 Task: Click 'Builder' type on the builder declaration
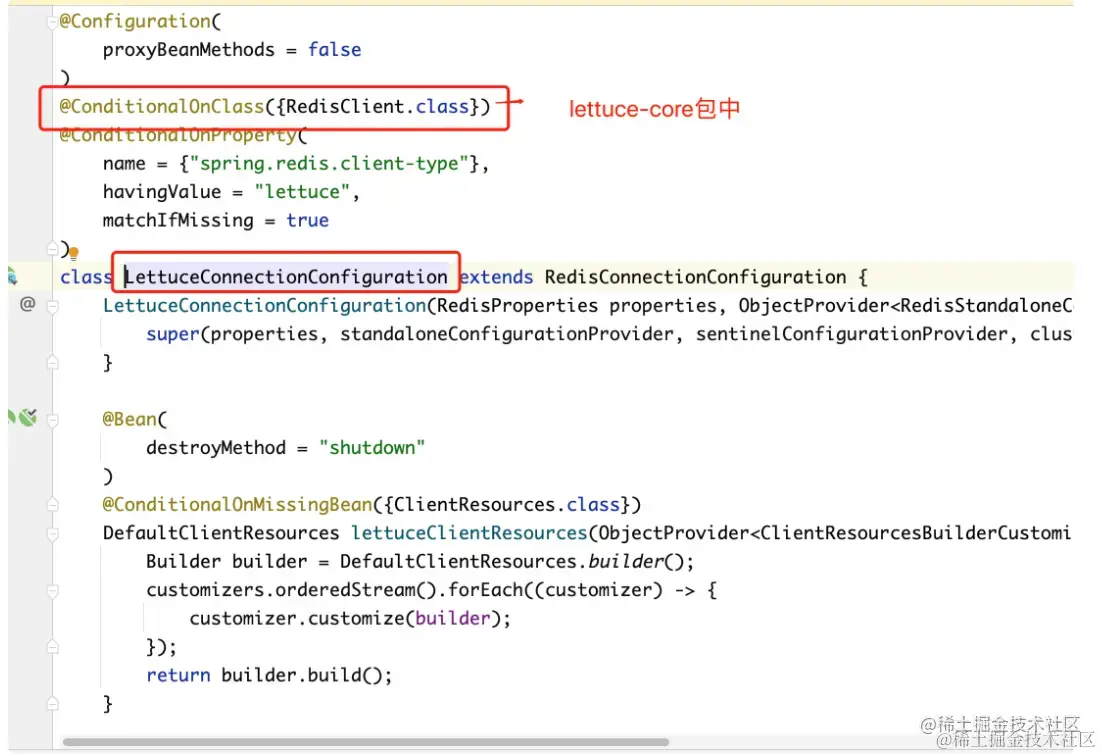tap(183, 561)
